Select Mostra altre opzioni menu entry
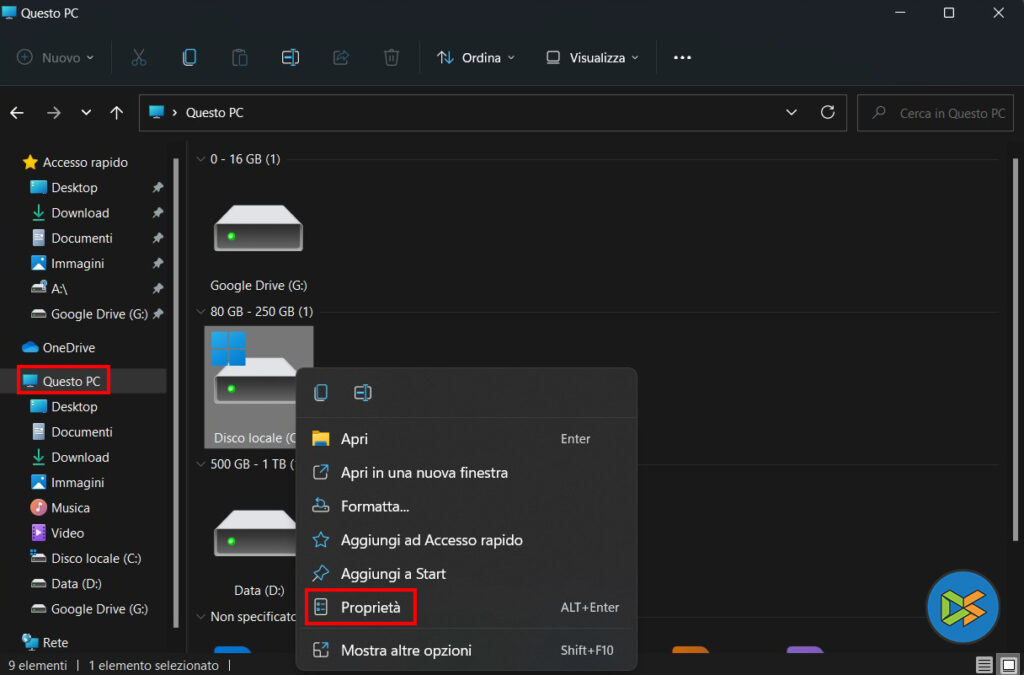Viewport: 1024px width, 675px height. (x=405, y=650)
